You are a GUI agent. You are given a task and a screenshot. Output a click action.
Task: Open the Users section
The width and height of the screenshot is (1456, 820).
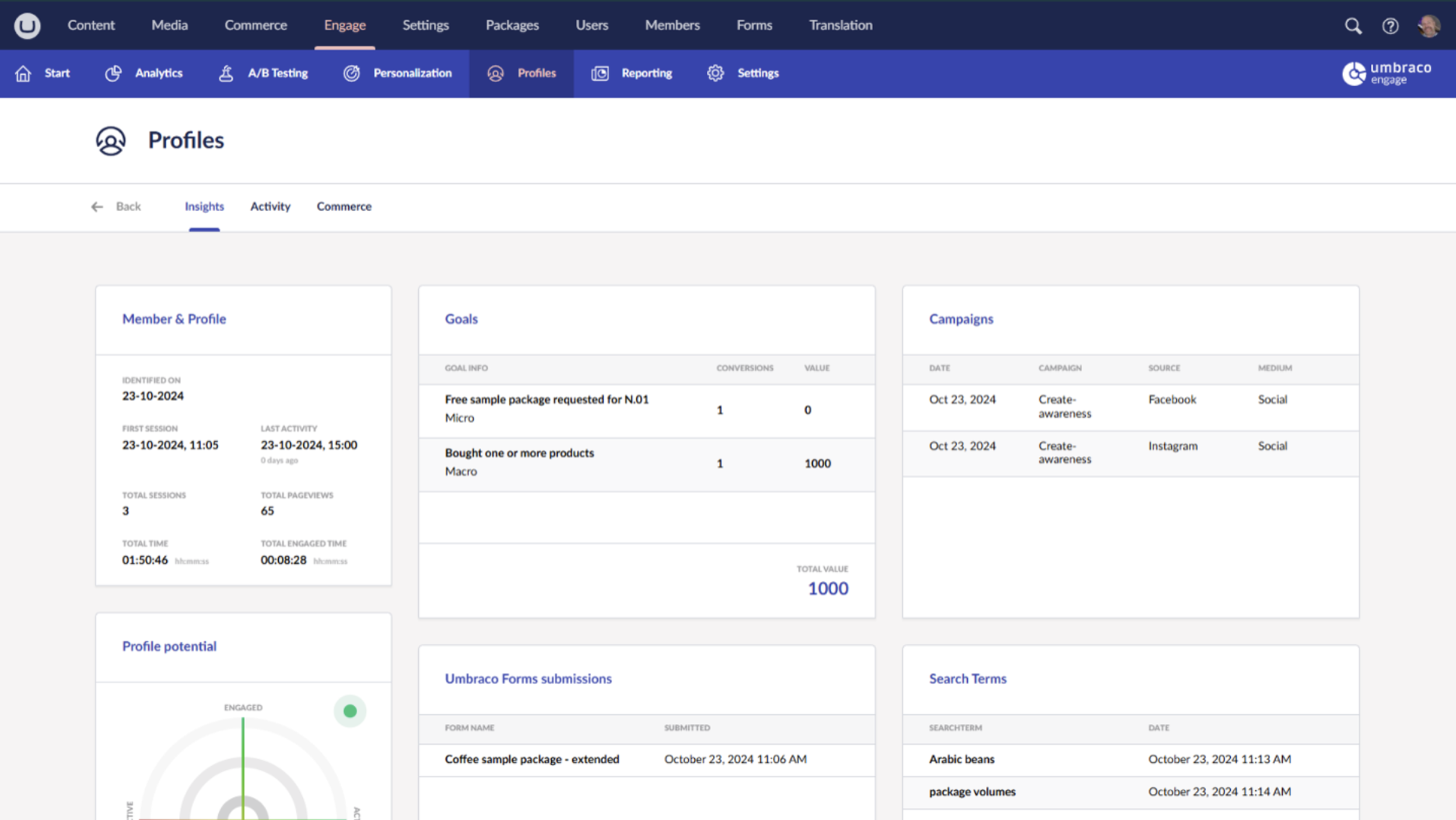point(591,25)
